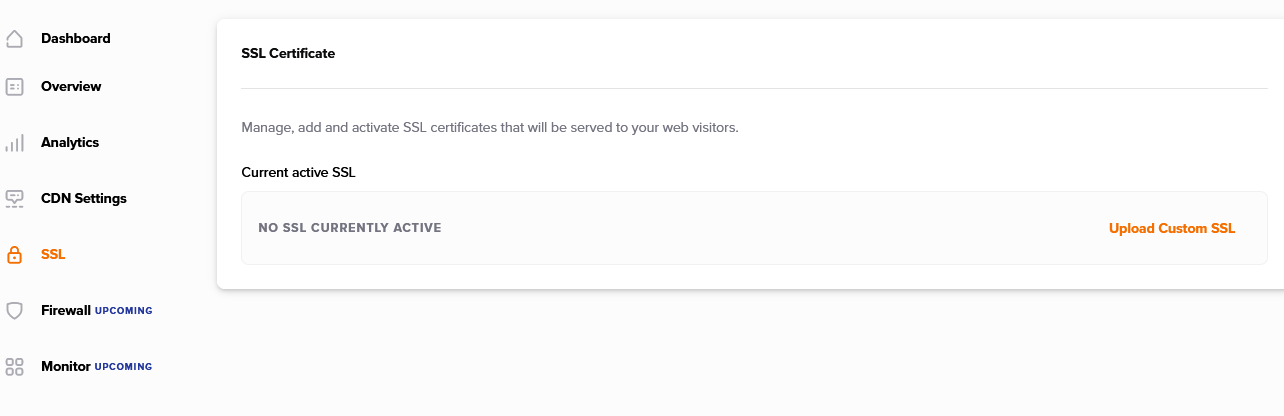Click the Overview card icon
Image resolution: width=1284 pixels, height=416 pixels.
tap(14, 87)
